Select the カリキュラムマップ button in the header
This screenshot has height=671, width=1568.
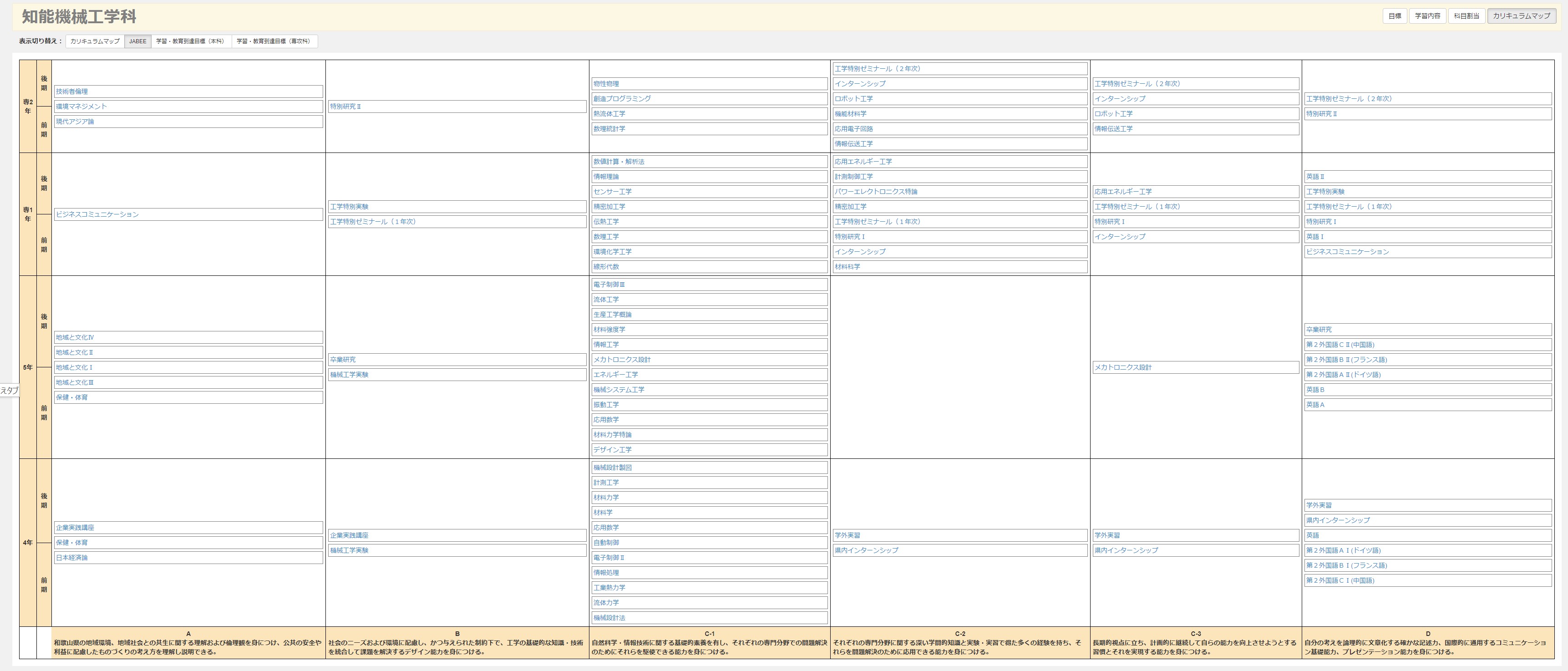point(1521,16)
